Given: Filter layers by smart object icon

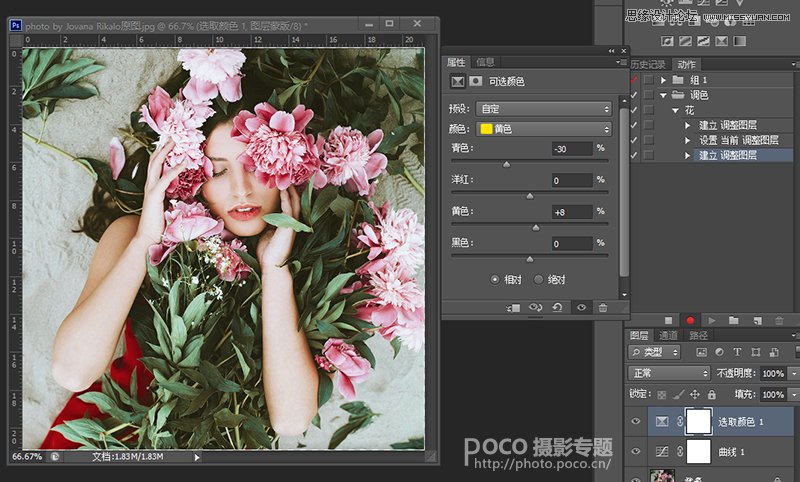Looking at the screenshot, I should [774, 352].
